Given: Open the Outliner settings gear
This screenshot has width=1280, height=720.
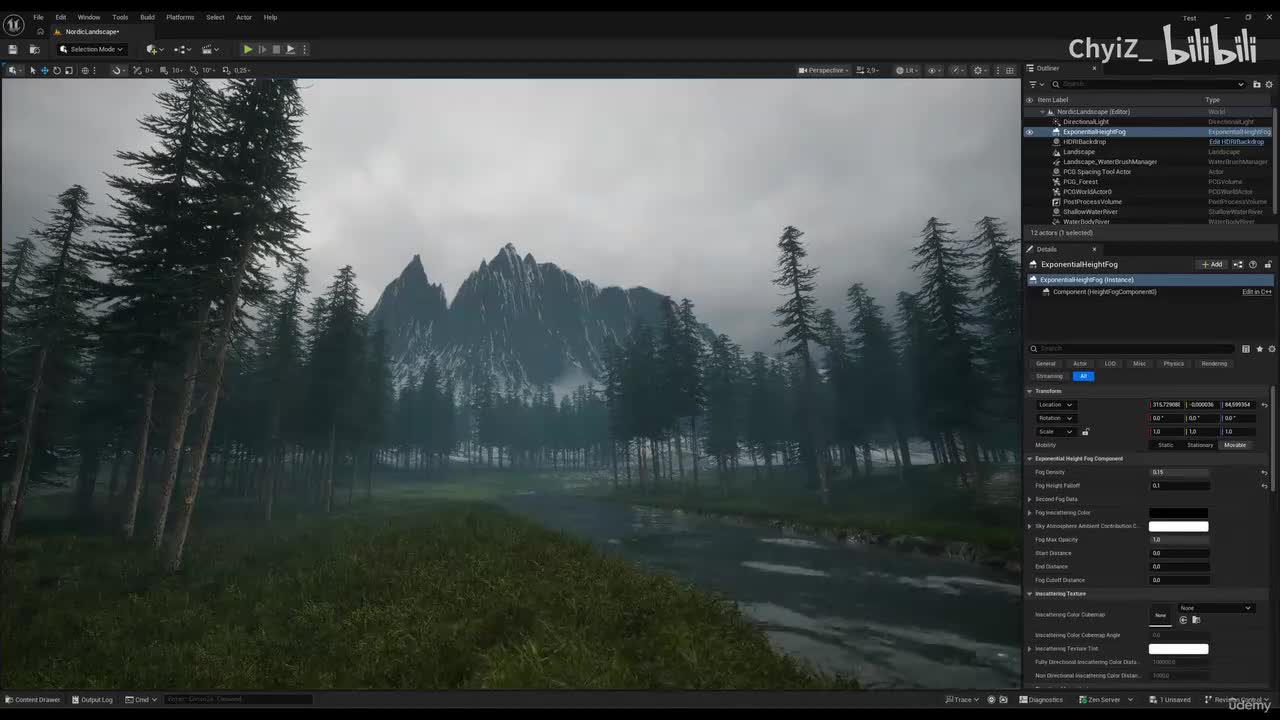Looking at the screenshot, I should [x=1271, y=84].
